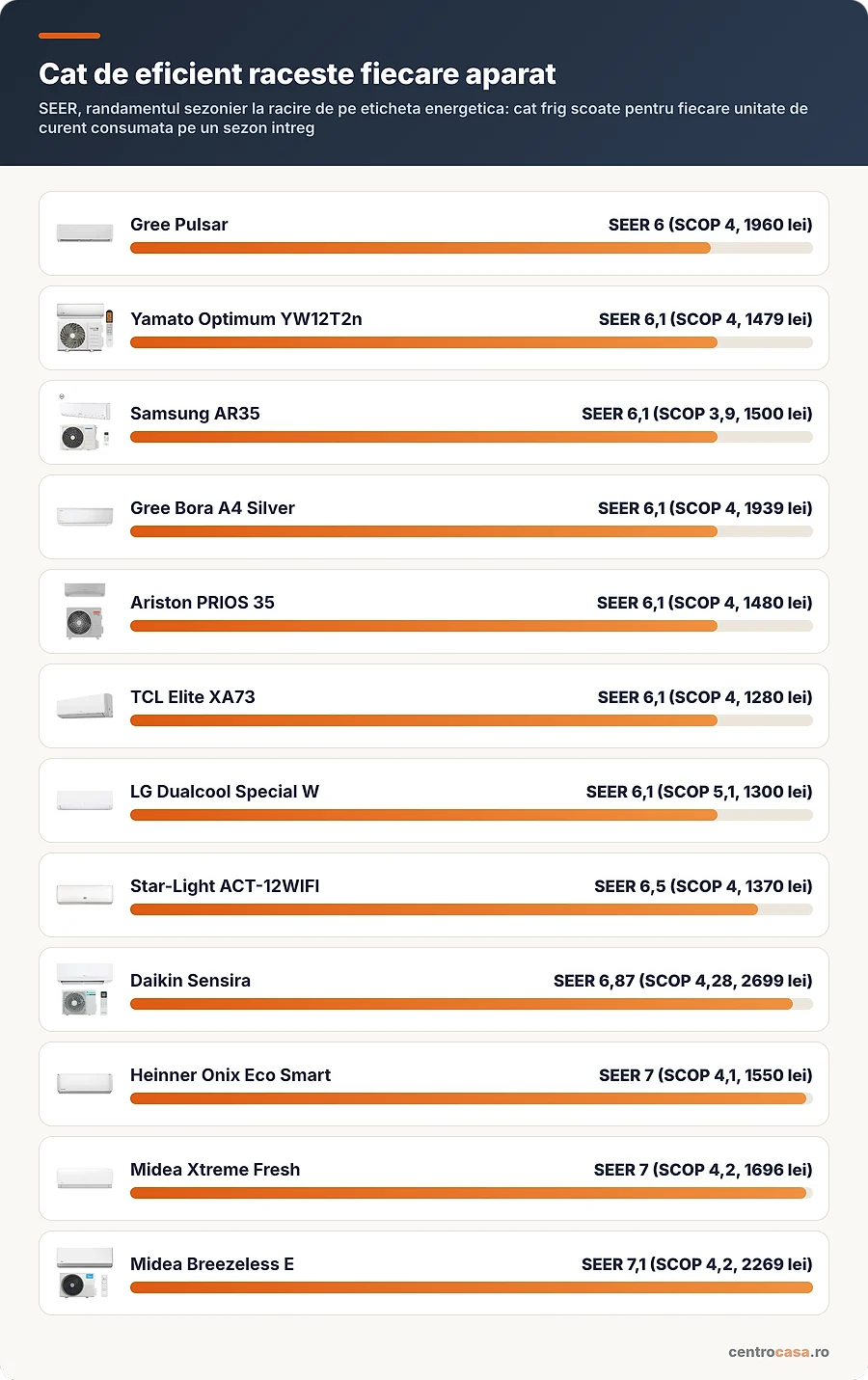Select the LG Dualcool Special W title
Image resolution: width=868 pixels, height=1380 pixels.
tap(225, 792)
